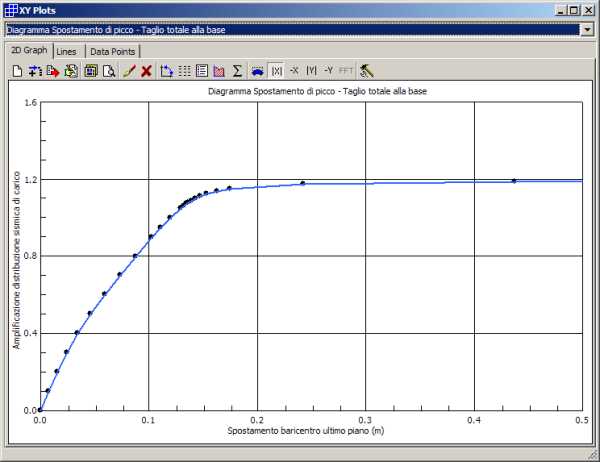Toggle the -X negate axis button
600x462 pixels.
click(x=294, y=71)
